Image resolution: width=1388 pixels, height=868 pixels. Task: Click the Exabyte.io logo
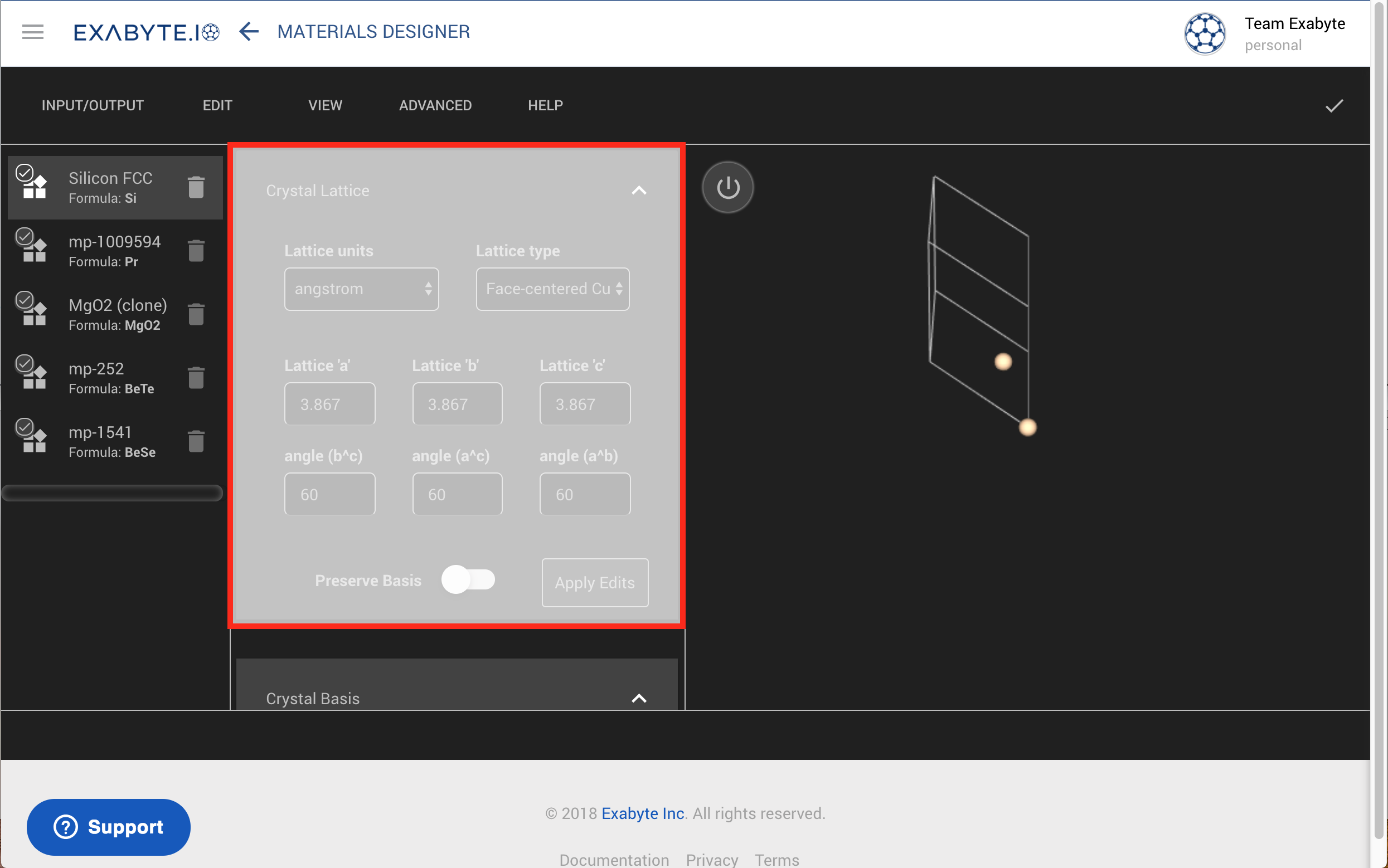147,32
